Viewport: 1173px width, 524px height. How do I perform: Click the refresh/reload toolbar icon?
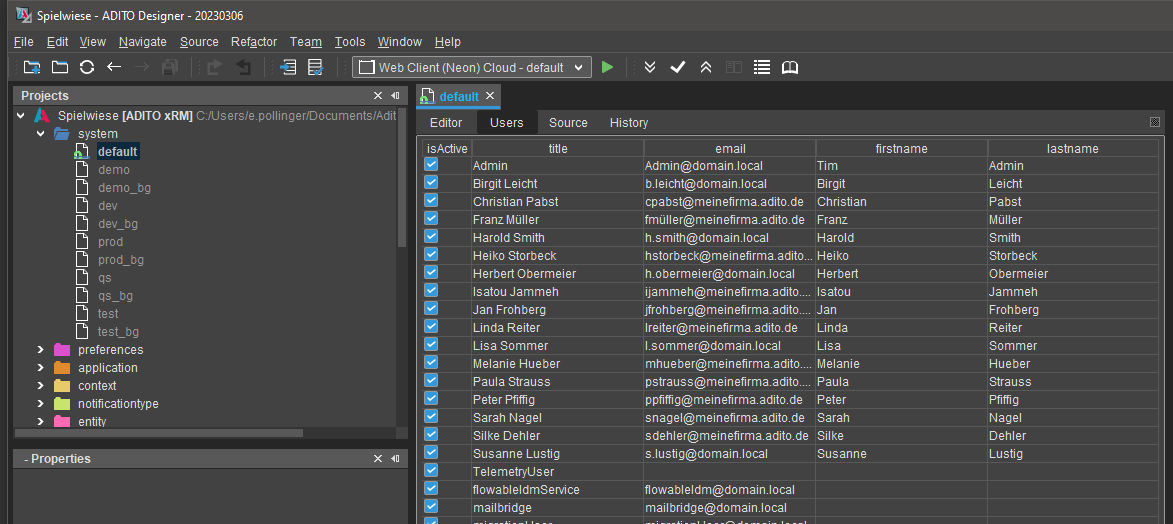(87, 67)
